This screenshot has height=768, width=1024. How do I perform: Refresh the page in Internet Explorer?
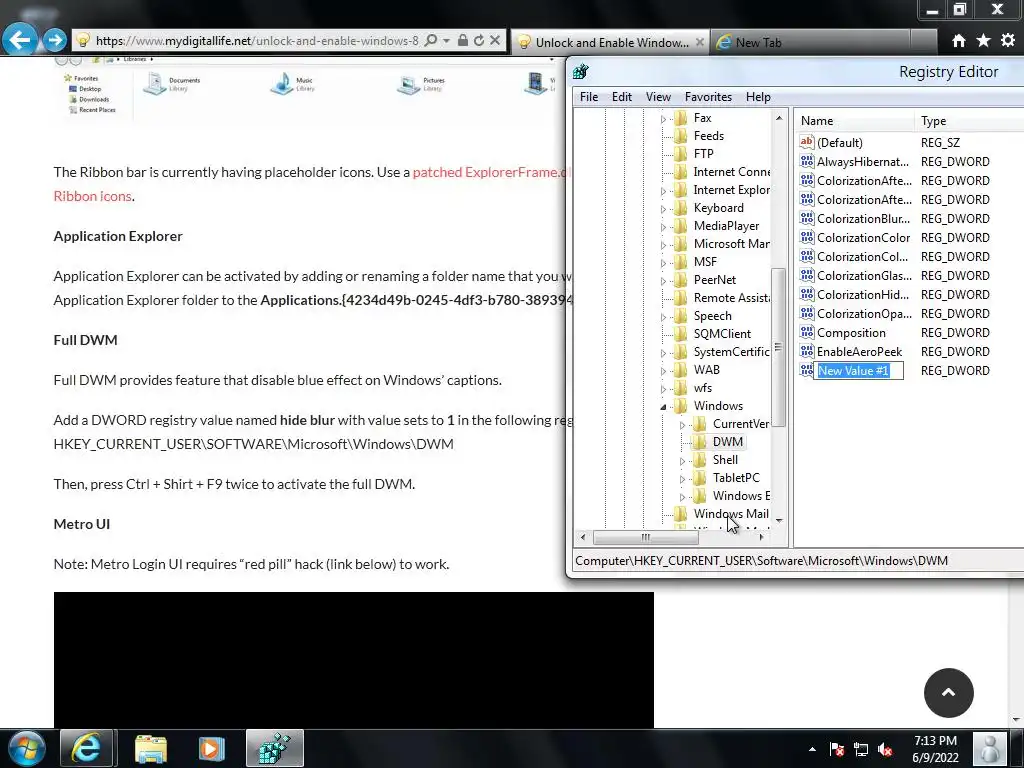479,40
